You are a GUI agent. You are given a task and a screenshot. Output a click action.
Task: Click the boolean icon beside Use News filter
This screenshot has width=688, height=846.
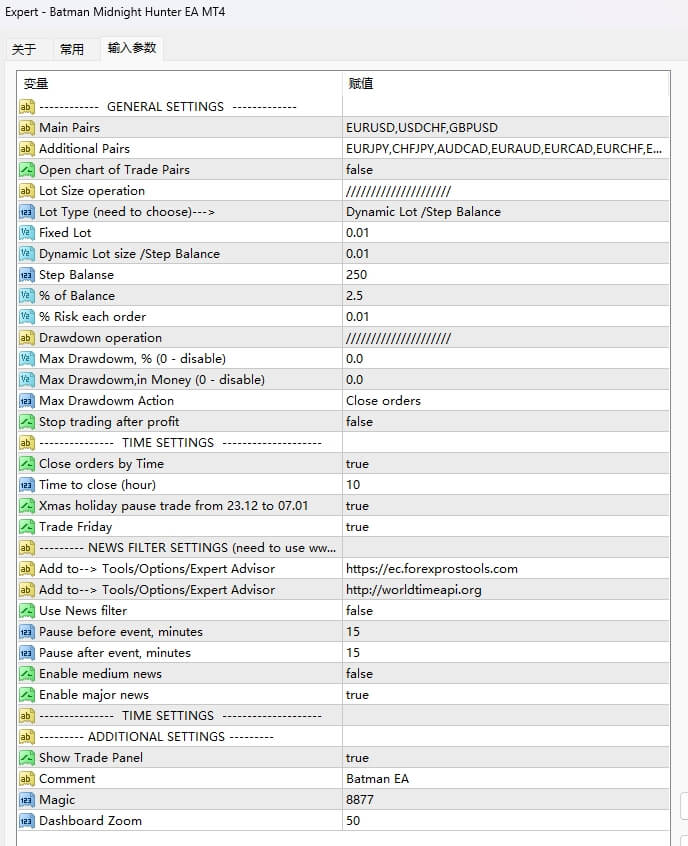tap(26, 611)
